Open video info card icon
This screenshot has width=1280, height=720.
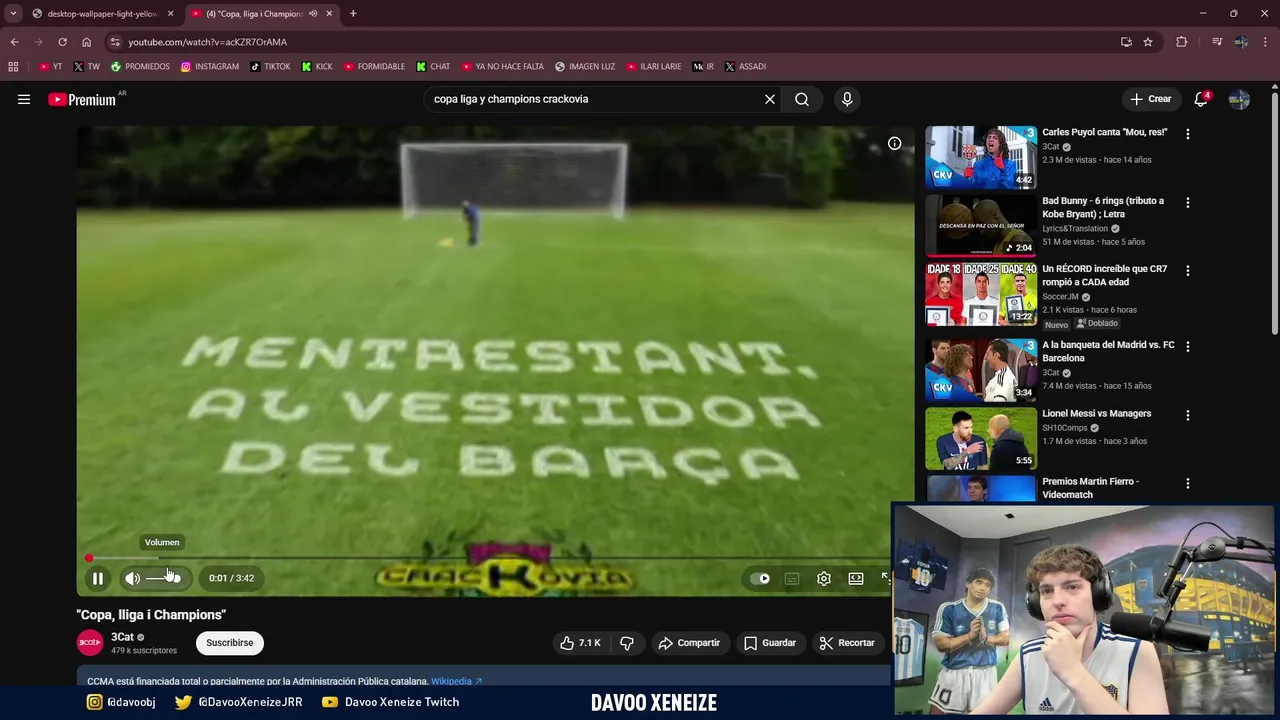click(x=894, y=143)
